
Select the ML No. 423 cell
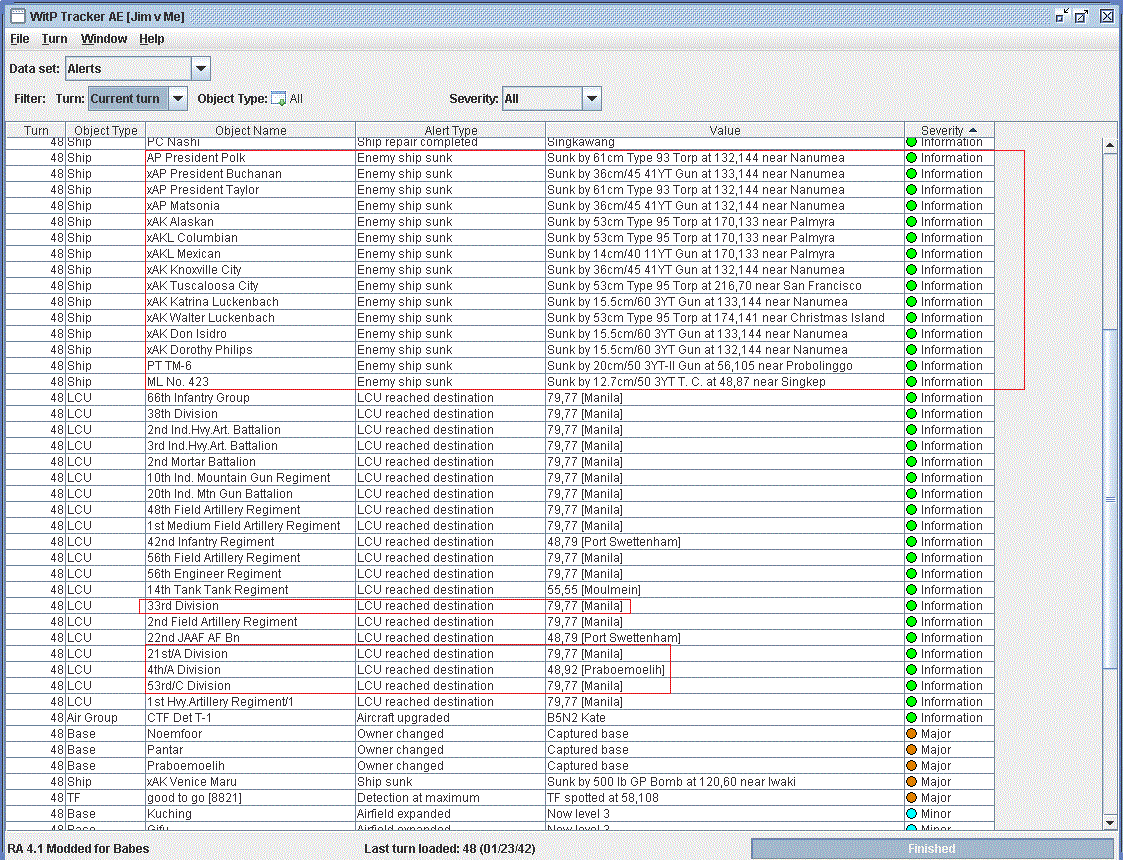[250, 382]
